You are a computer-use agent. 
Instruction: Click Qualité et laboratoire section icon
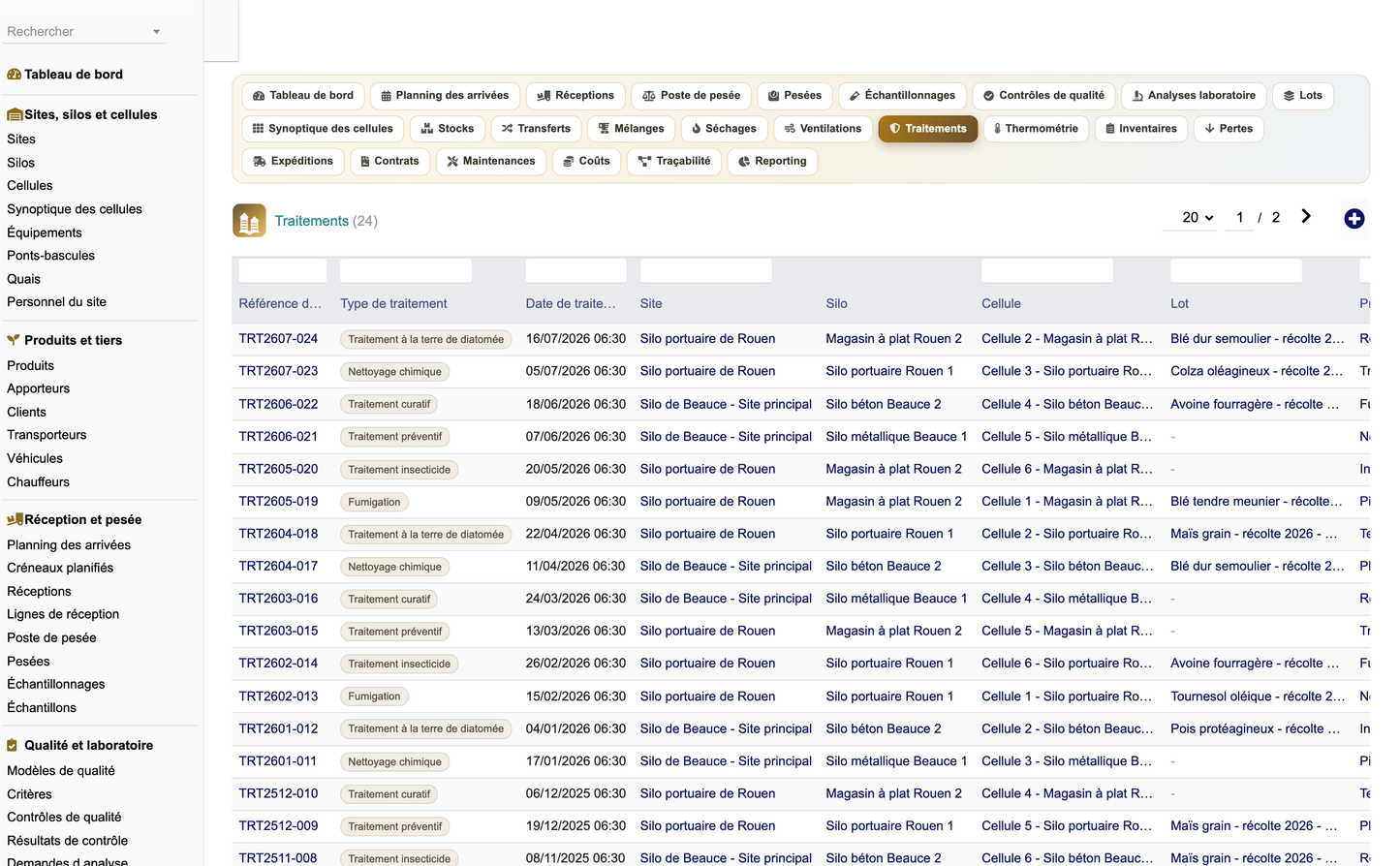(x=13, y=745)
